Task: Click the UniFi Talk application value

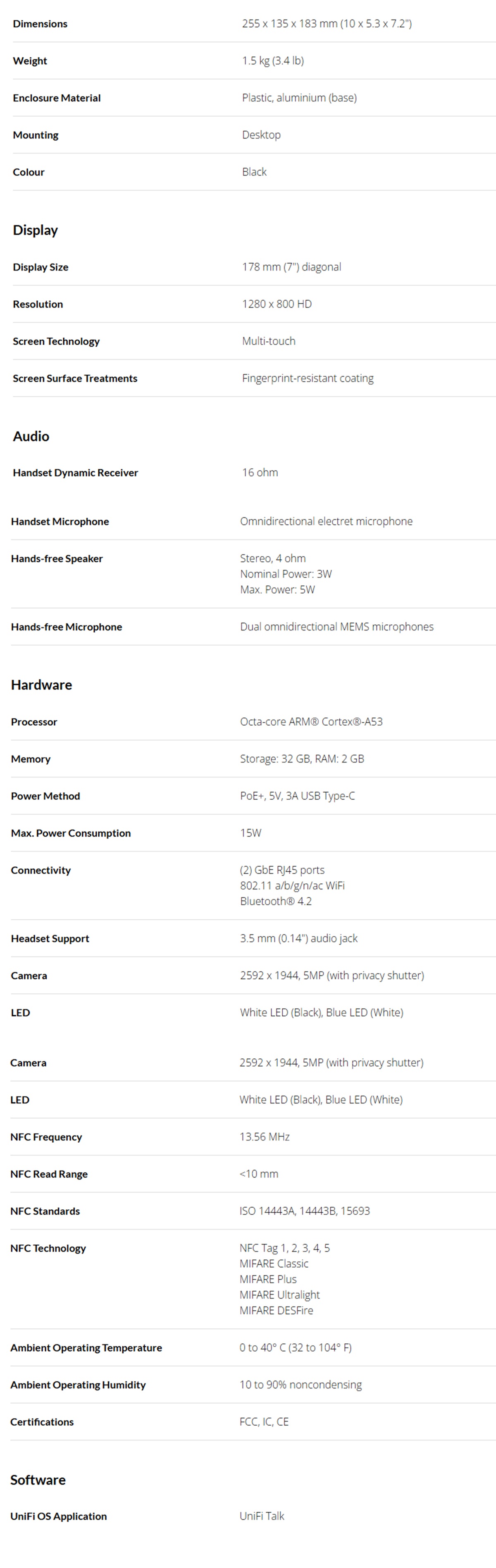Action: 262,1516
